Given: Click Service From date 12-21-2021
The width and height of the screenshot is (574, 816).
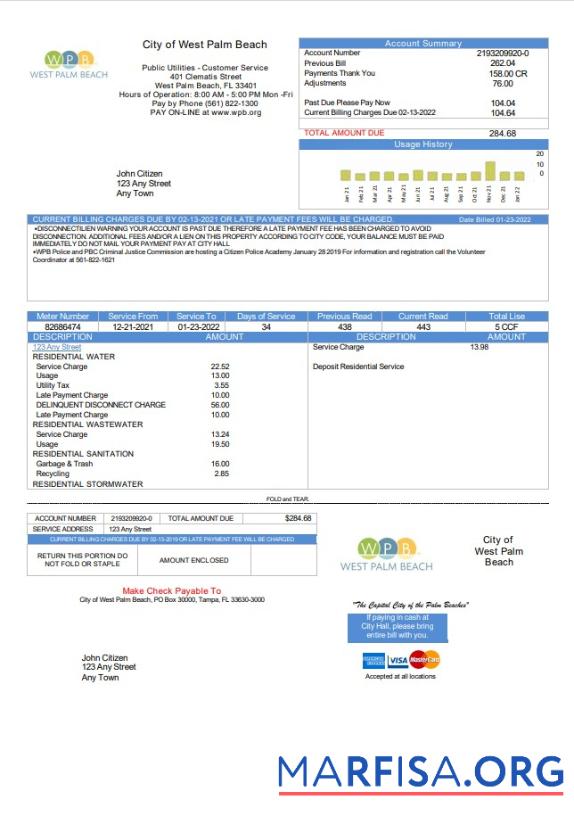Looking at the screenshot, I should click(133, 327).
